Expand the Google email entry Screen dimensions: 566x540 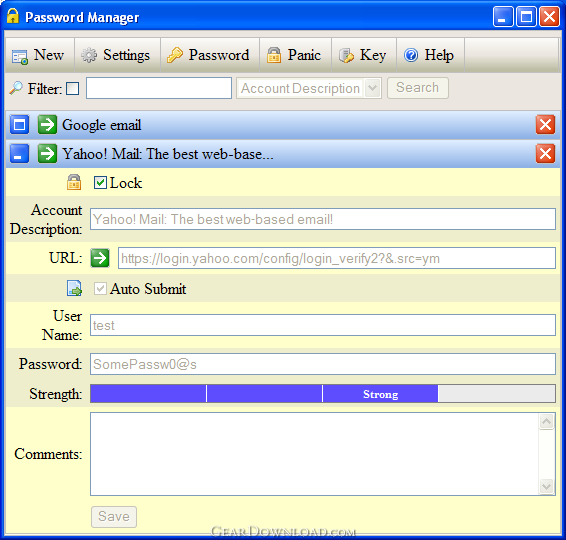[x=19, y=125]
